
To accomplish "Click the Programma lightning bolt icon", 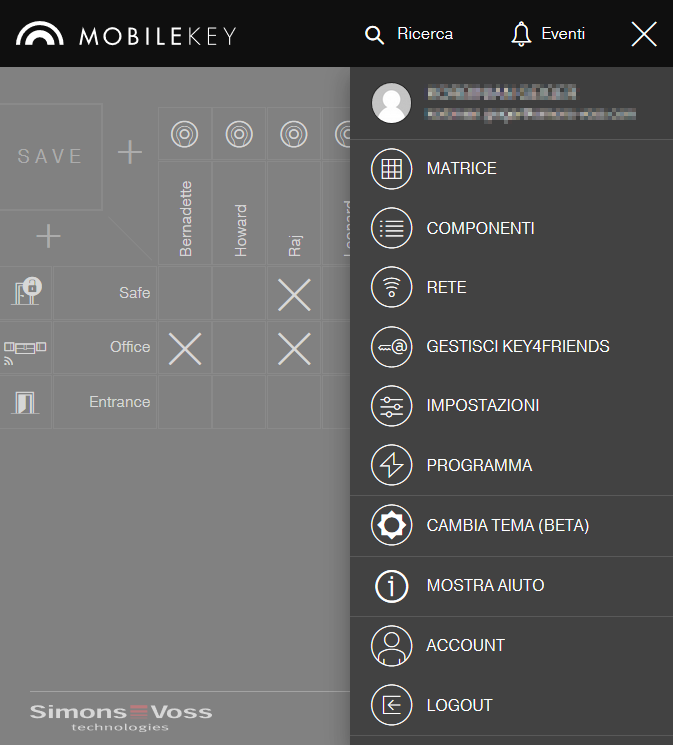I will [391, 465].
